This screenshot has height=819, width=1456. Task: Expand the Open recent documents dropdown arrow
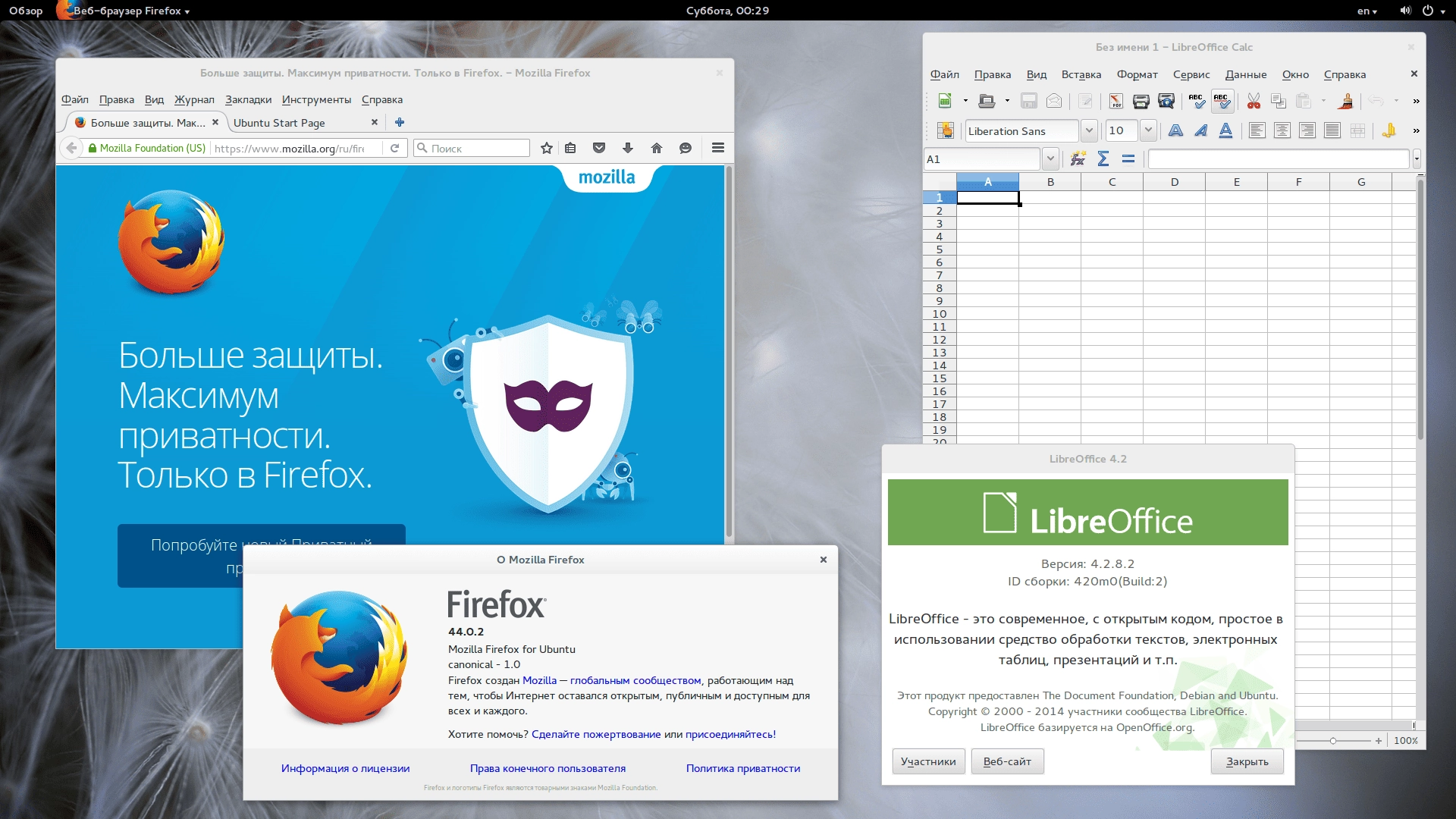click(x=1007, y=101)
